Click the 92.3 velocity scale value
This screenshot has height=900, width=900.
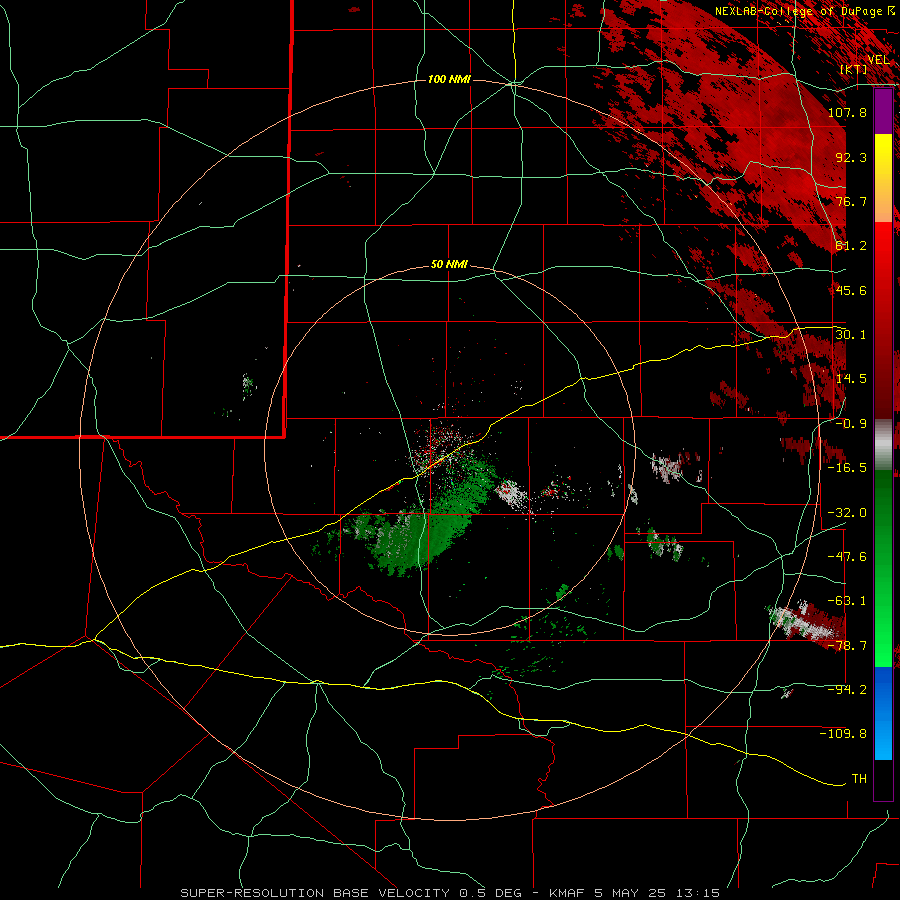click(x=851, y=157)
